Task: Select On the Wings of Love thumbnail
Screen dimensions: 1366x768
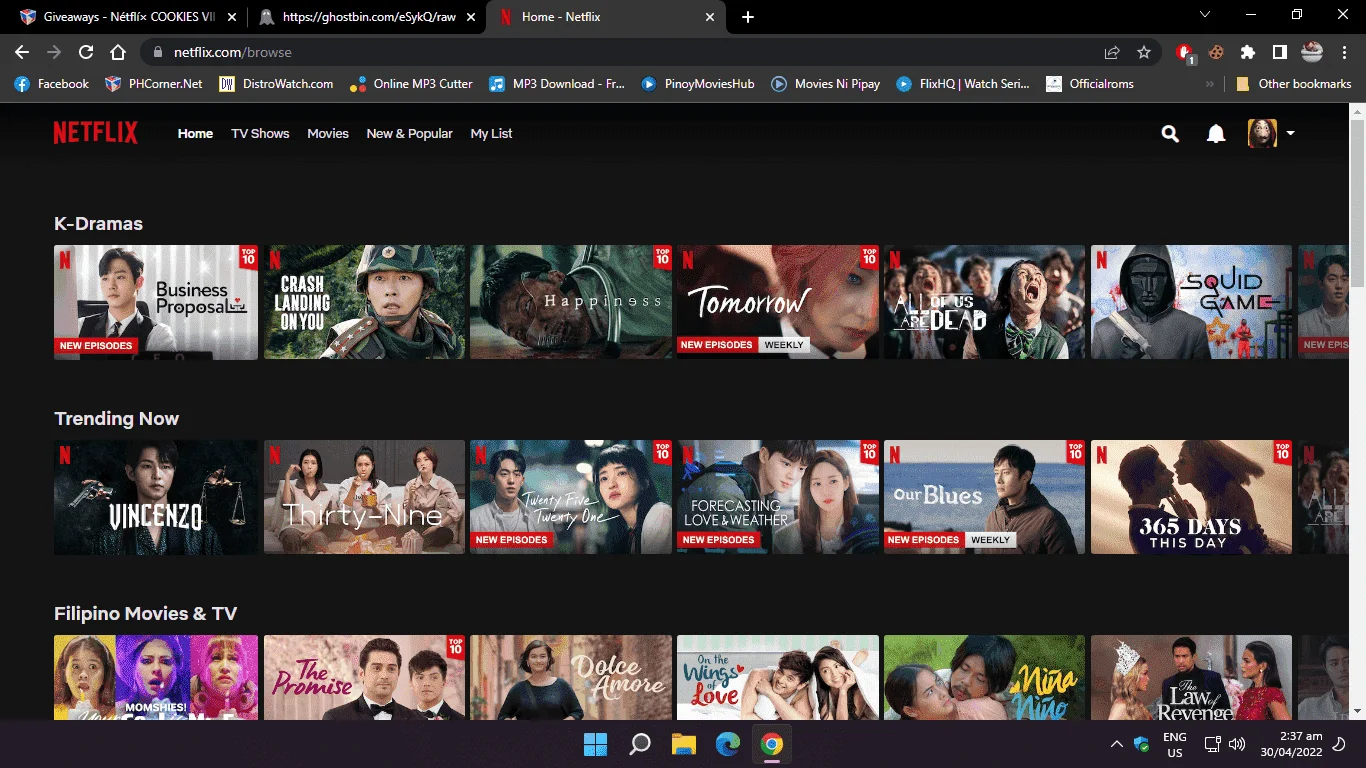Action: [x=778, y=677]
